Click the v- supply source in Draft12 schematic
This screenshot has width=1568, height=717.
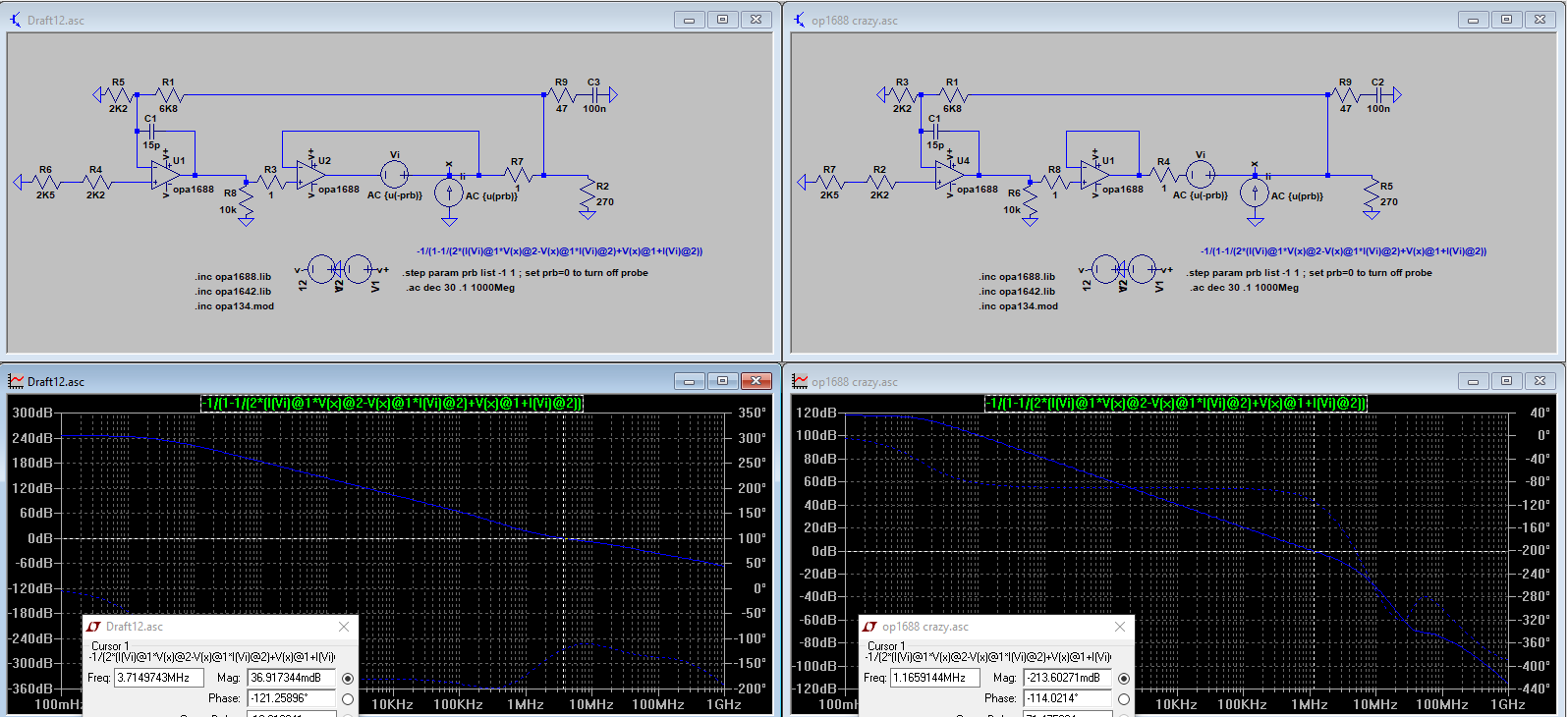tap(321, 268)
